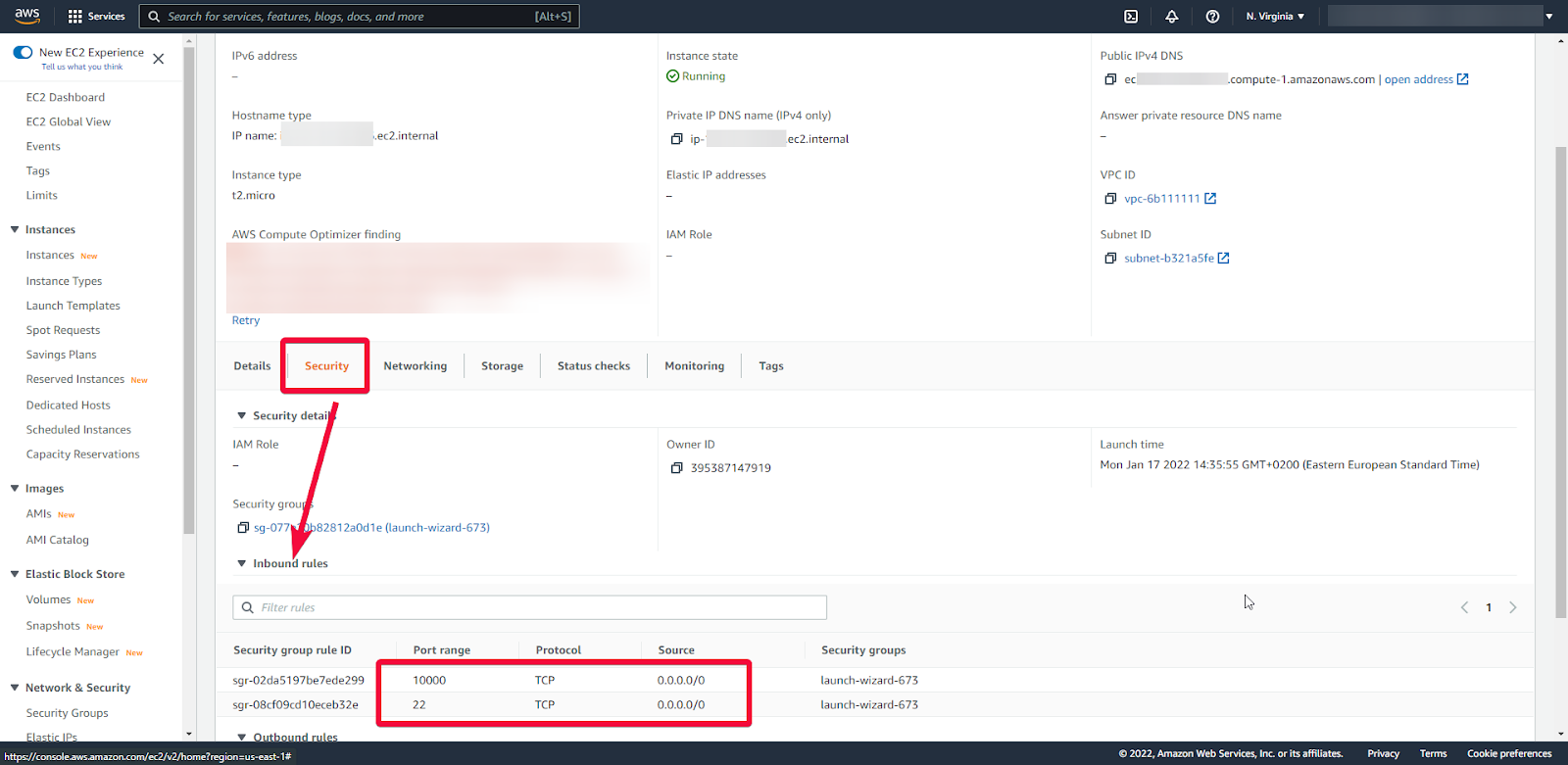Viewport: 1568px width, 765px height.
Task: Open the Services grid menu
Action: coord(96,17)
